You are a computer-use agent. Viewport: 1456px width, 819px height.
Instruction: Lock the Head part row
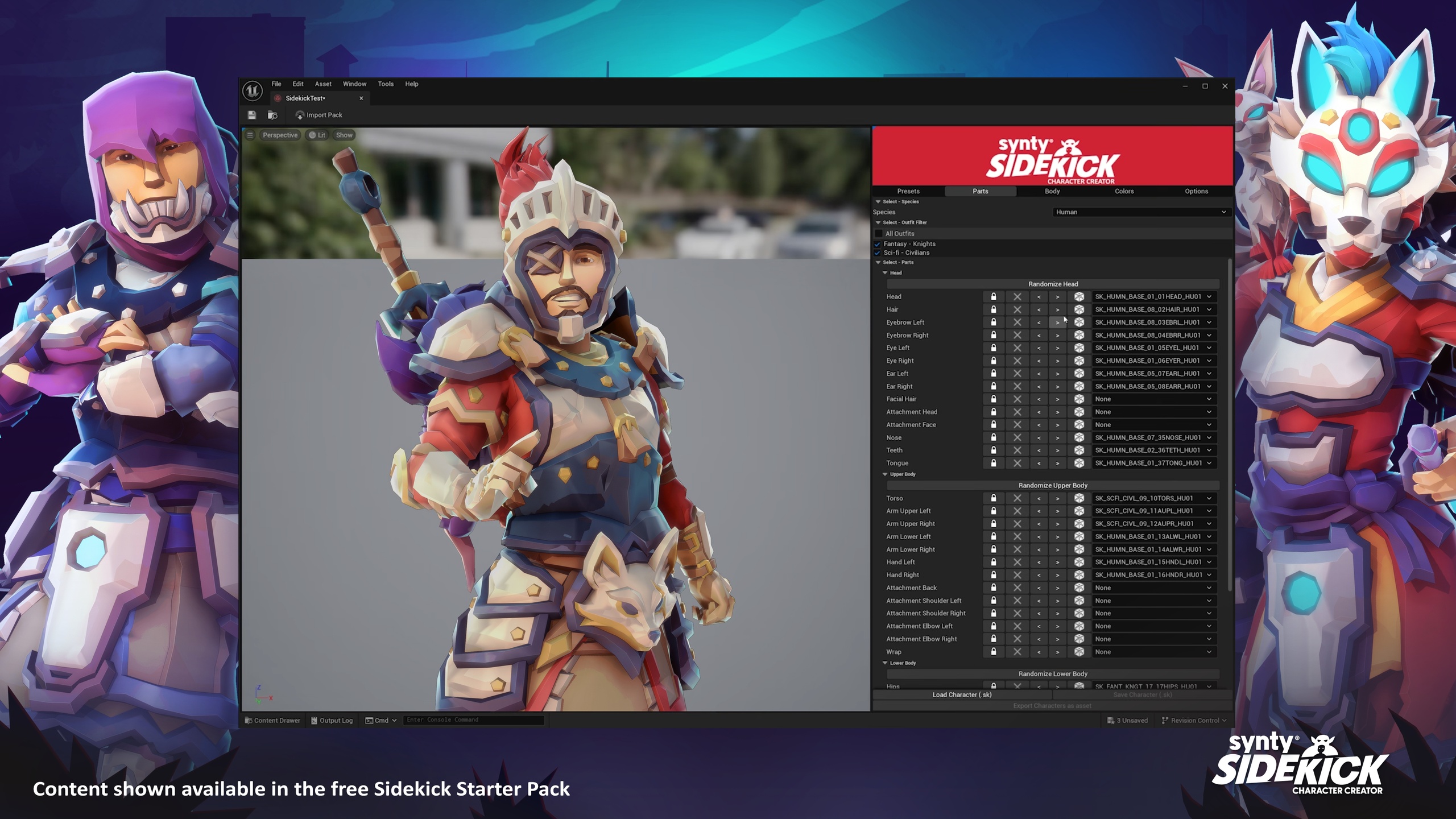pyautogui.click(x=993, y=297)
